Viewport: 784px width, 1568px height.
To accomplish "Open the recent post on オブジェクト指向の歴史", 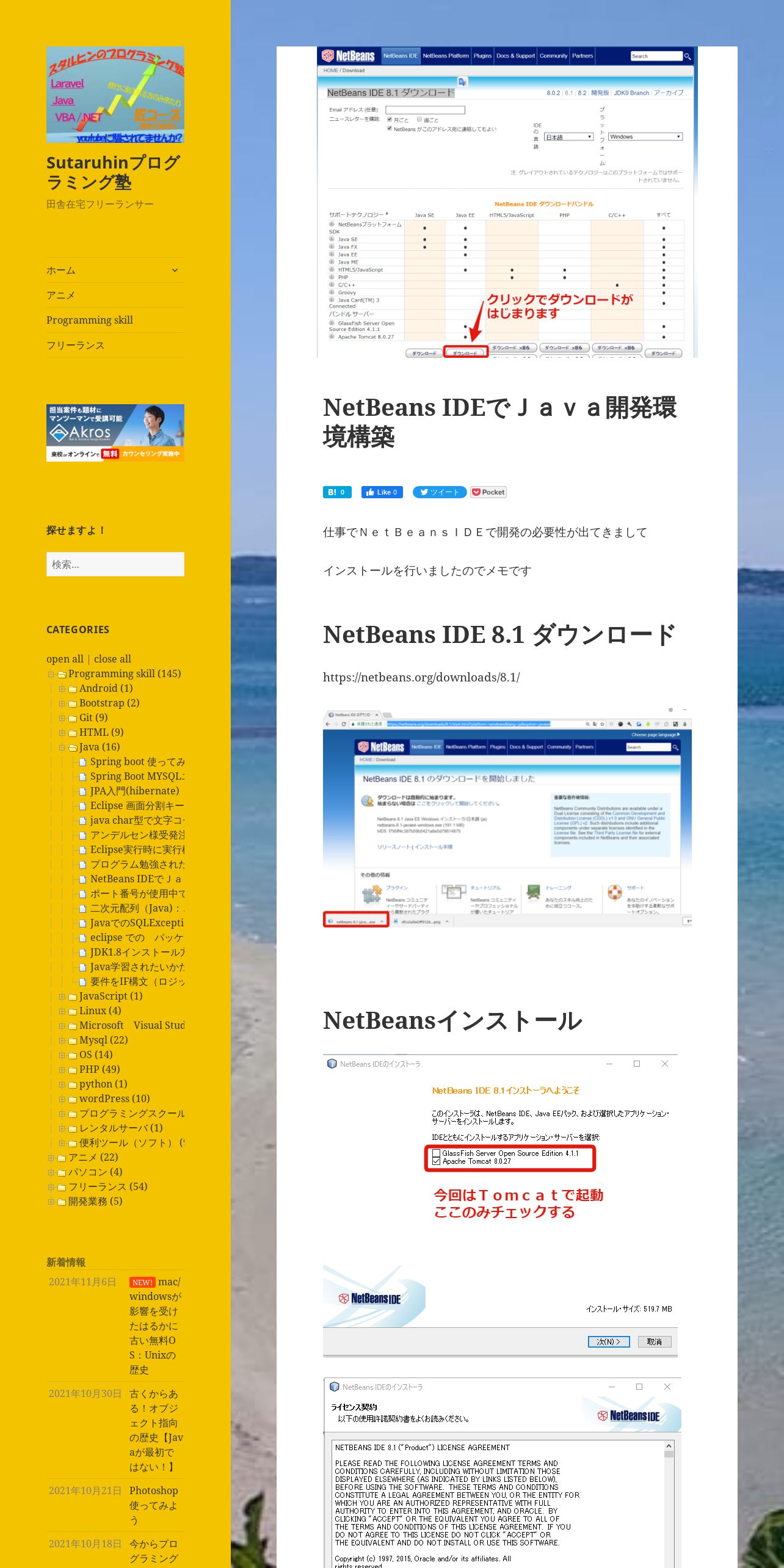I will pos(156,1431).
